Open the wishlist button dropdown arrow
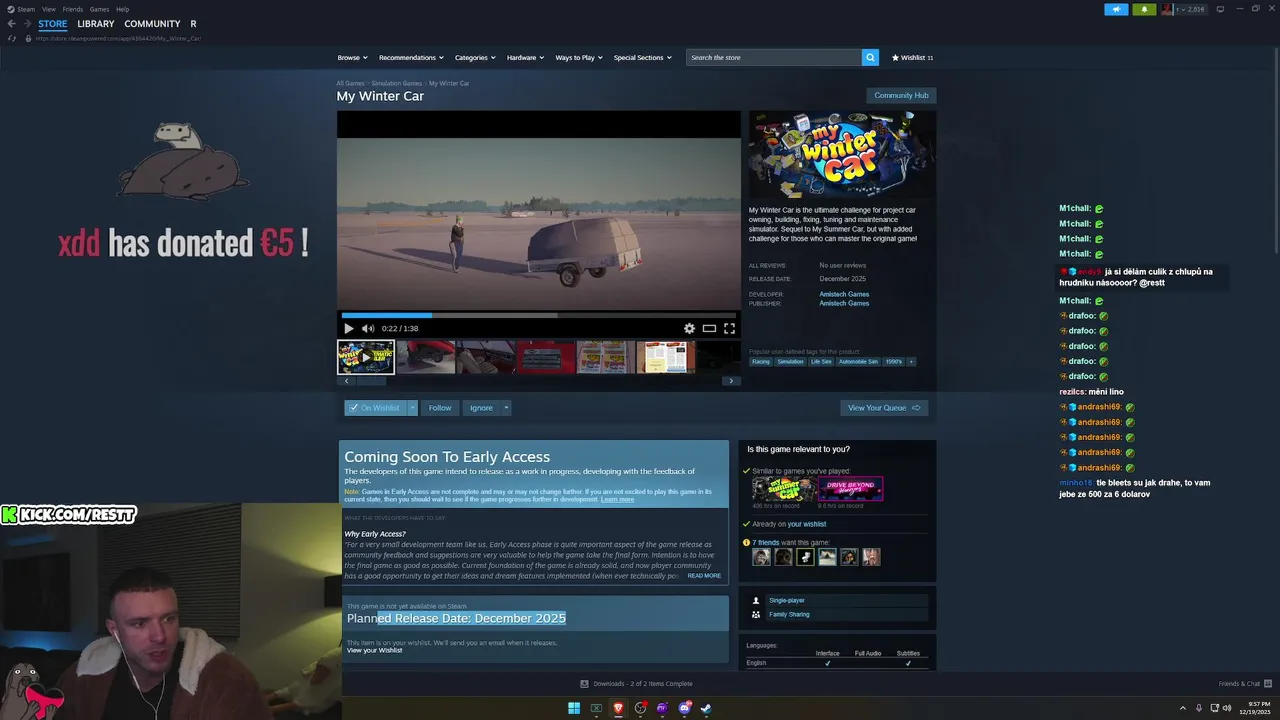The width and height of the screenshot is (1280, 720). [x=412, y=408]
